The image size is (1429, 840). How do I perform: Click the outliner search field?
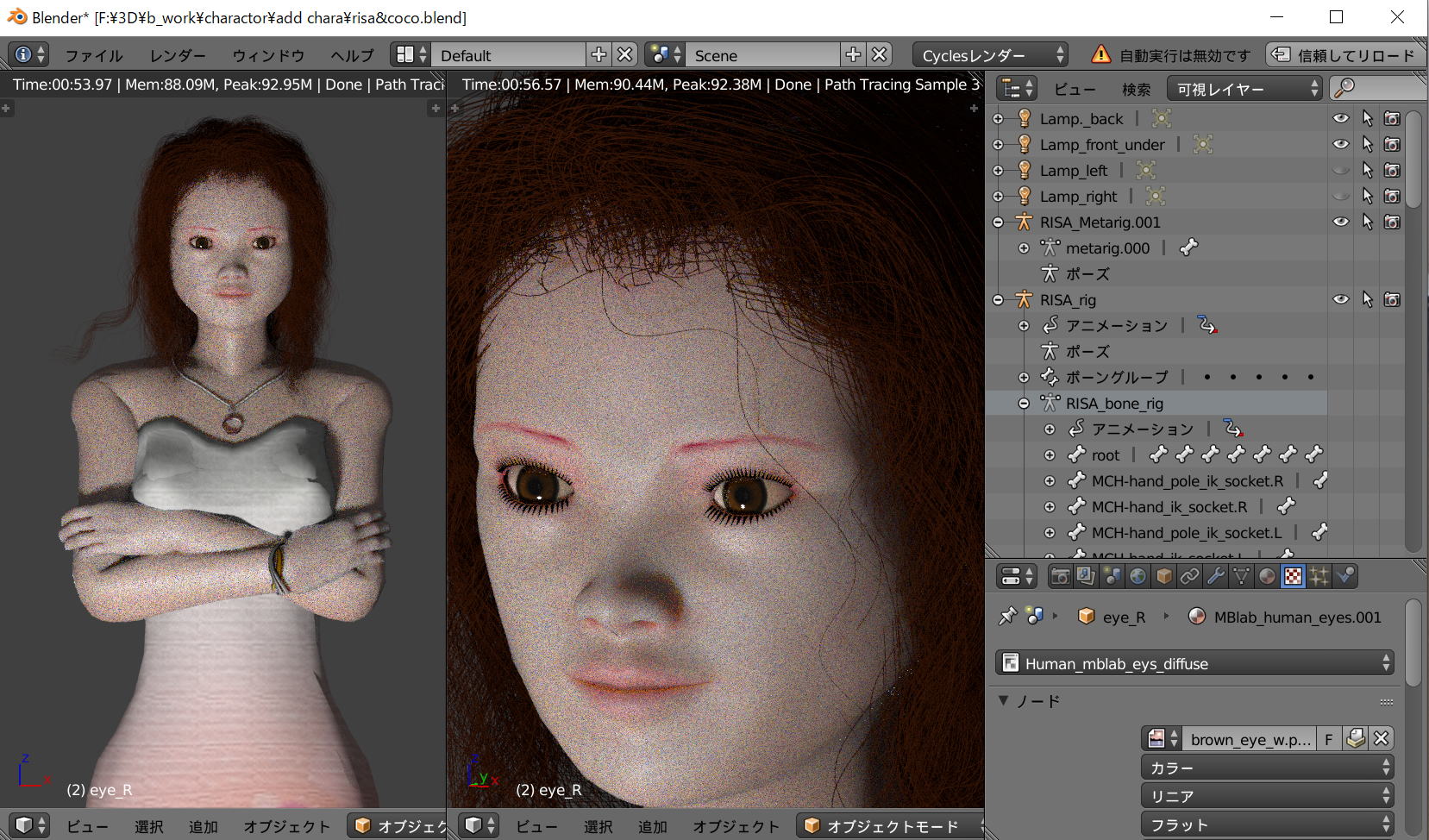pyautogui.click(x=1384, y=89)
